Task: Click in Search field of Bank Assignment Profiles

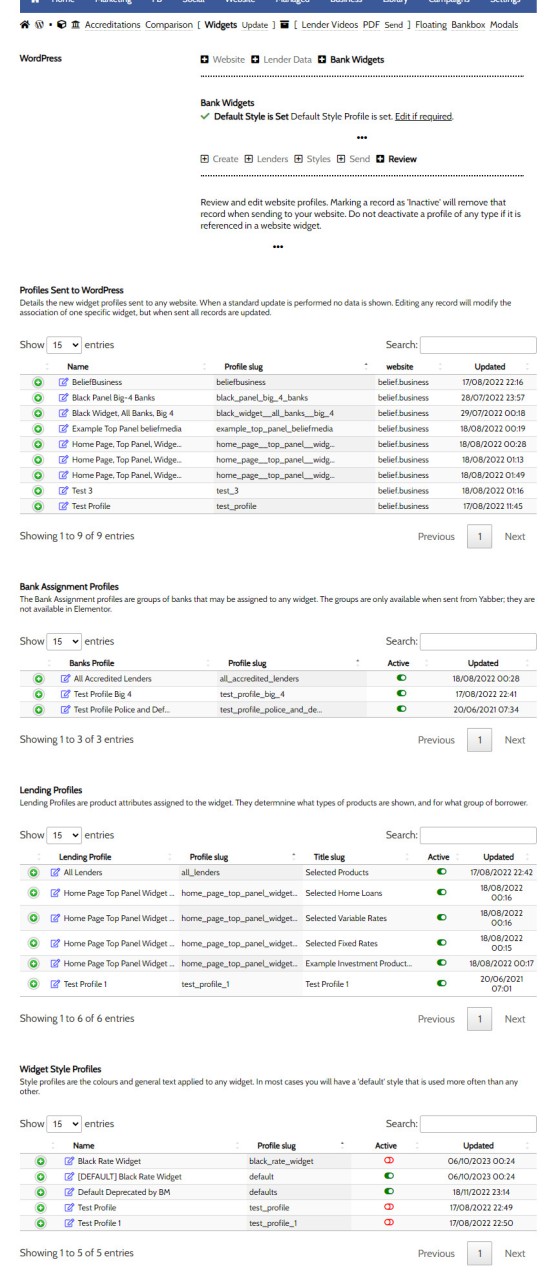Action: (478, 640)
